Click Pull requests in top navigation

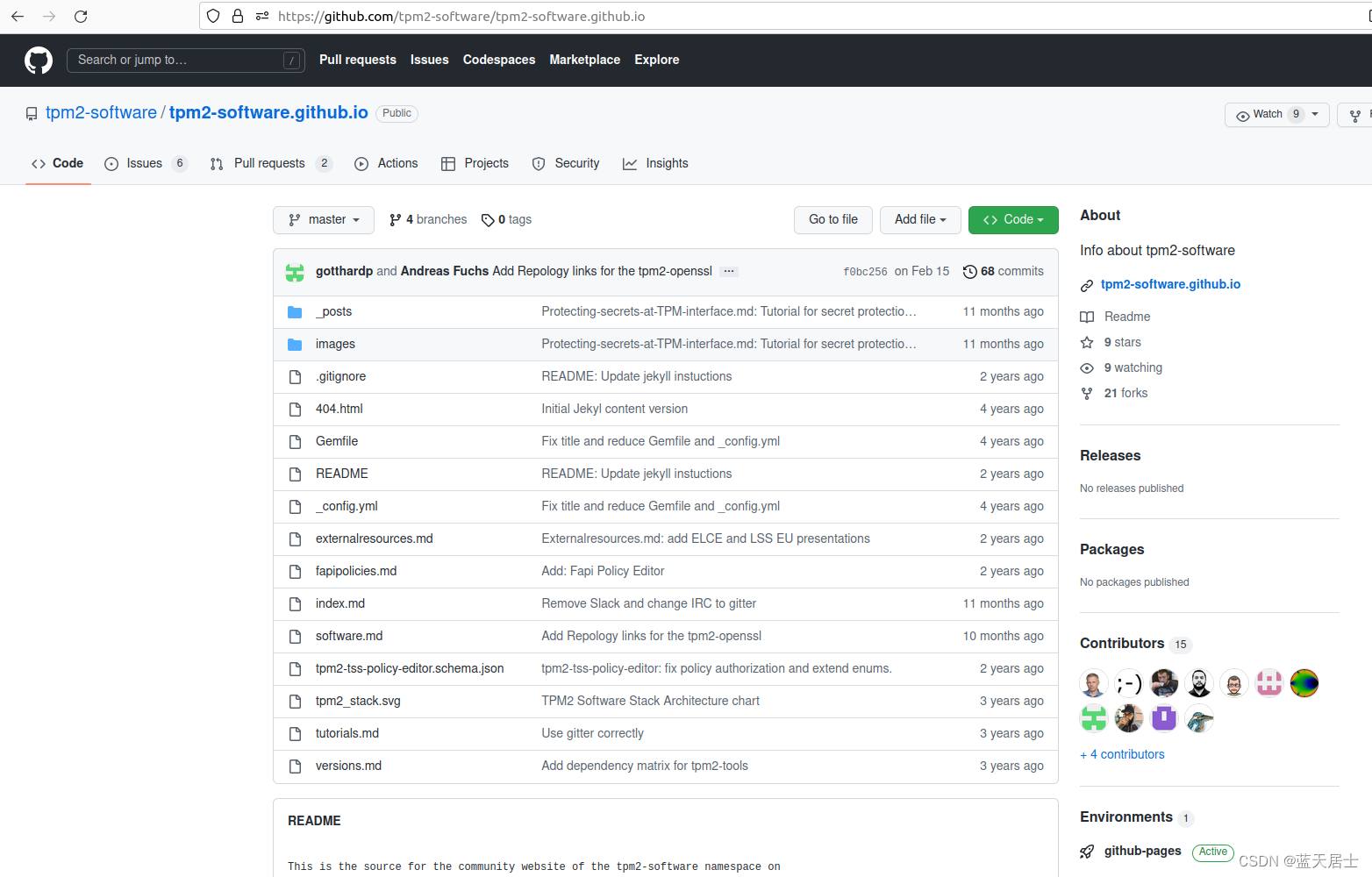pos(358,61)
